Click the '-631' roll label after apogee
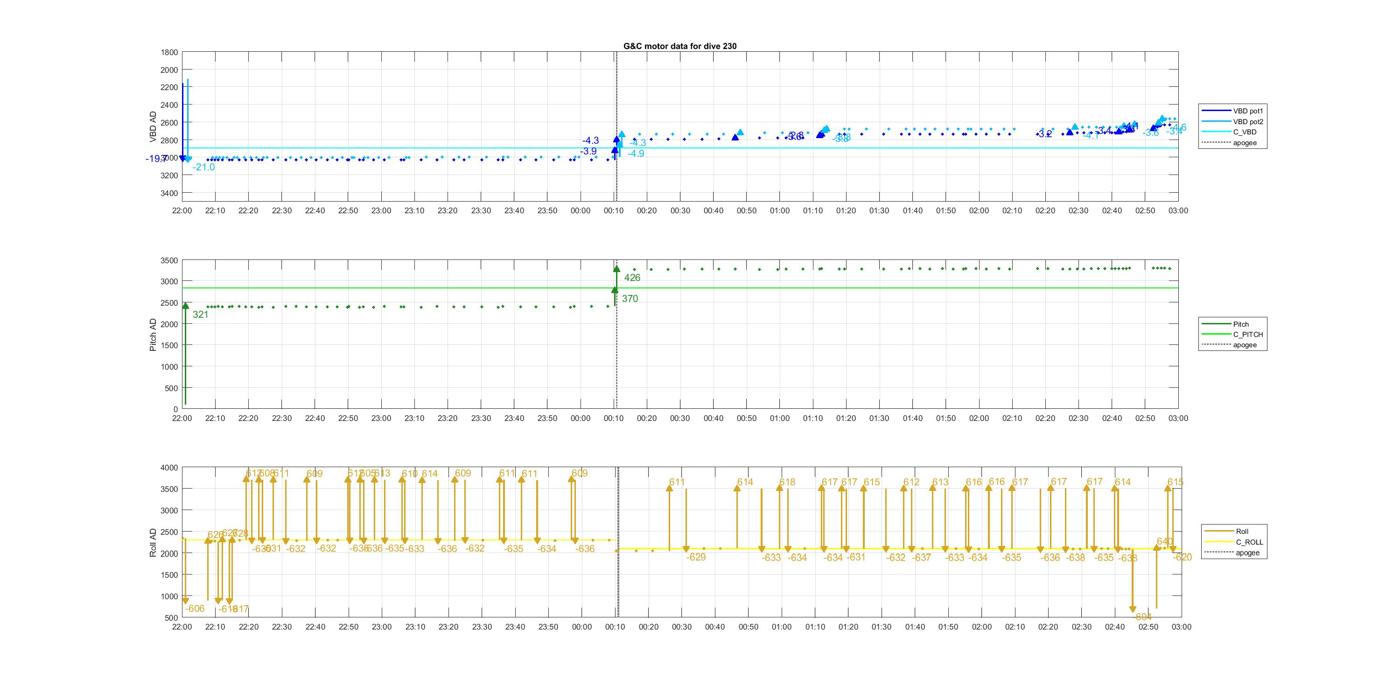The image size is (1400, 693). click(856, 558)
